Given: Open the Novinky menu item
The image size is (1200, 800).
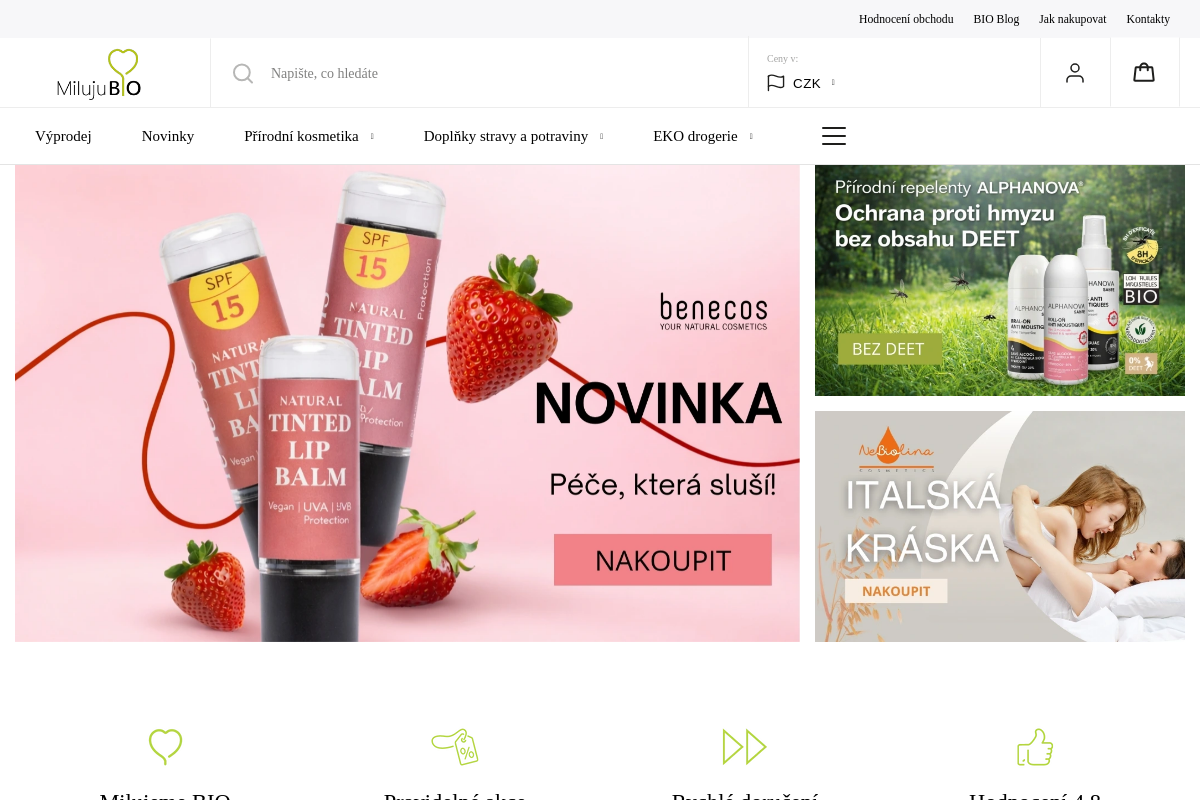Looking at the screenshot, I should point(168,136).
